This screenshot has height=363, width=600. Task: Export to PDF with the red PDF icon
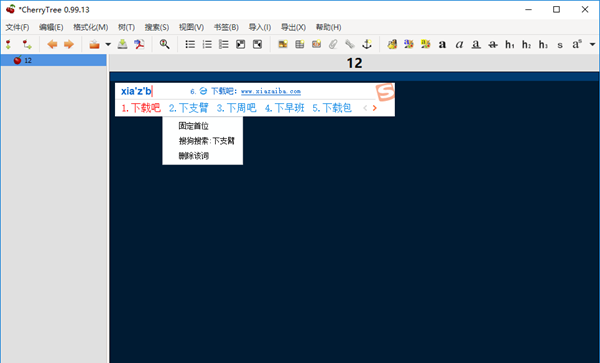pos(139,44)
